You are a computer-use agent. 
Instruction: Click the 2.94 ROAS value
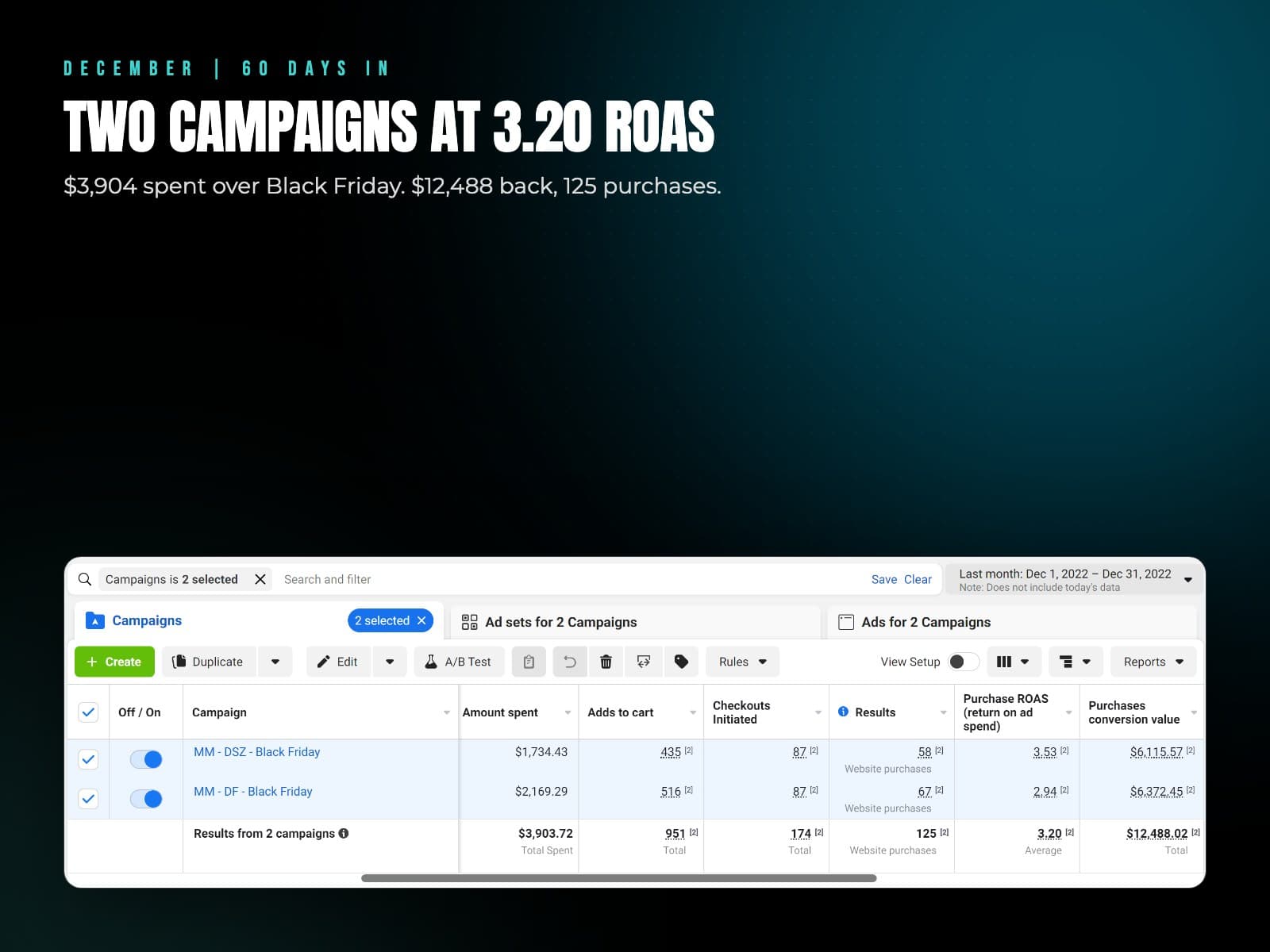(x=1045, y=792)
